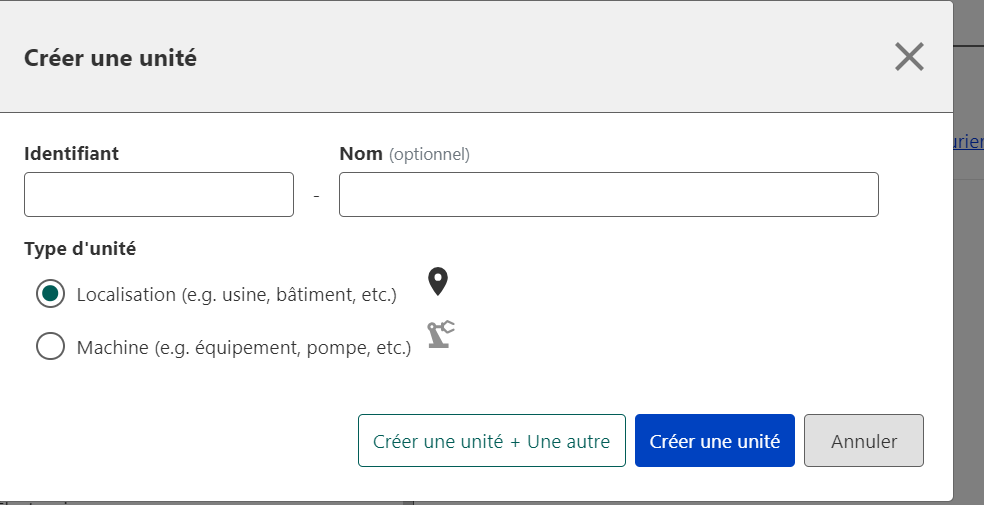Click into the Nom input field
The image size is (984, 505).
(x=608, y=194)
